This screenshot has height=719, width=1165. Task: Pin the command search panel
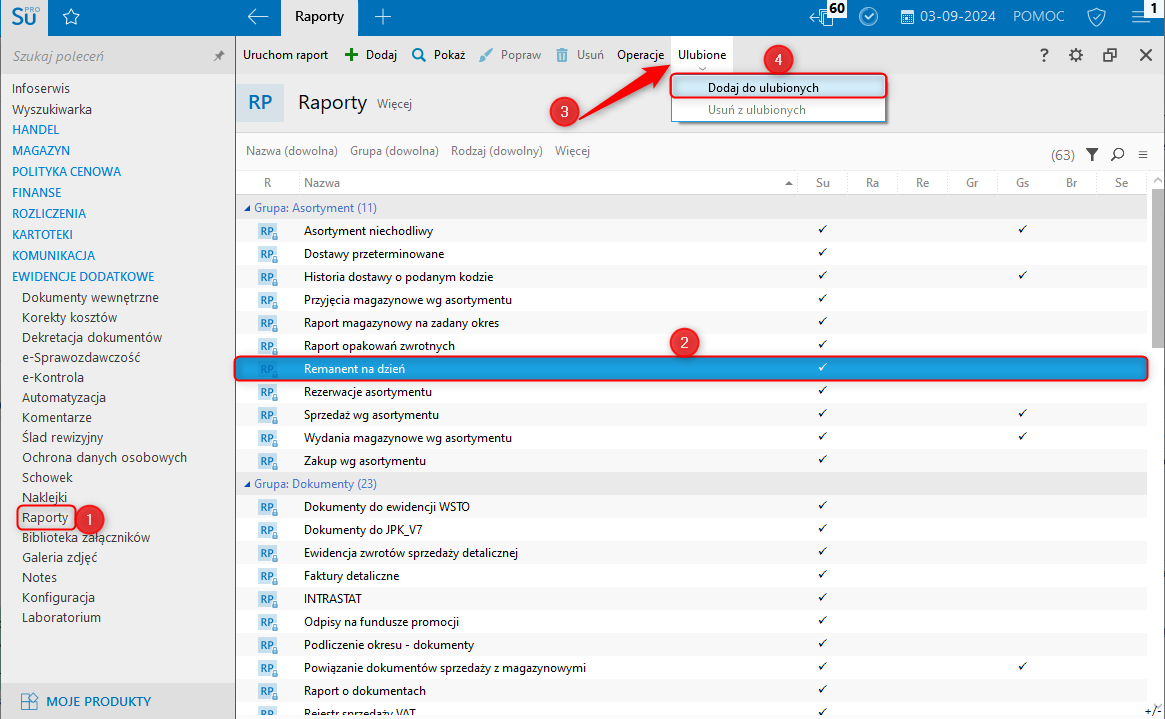tap(218, 57)
